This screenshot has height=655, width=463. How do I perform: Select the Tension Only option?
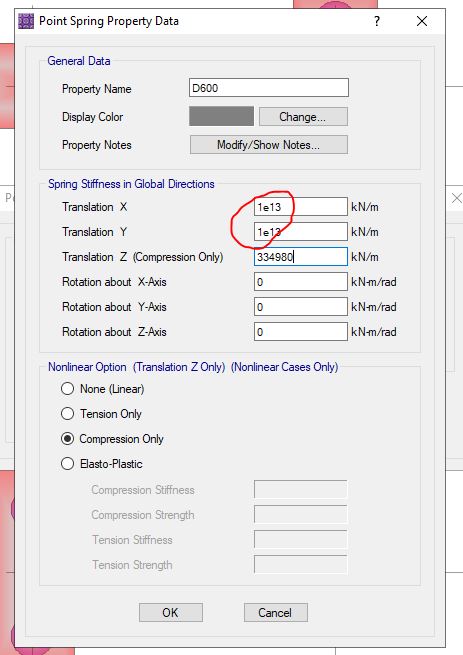67,414
